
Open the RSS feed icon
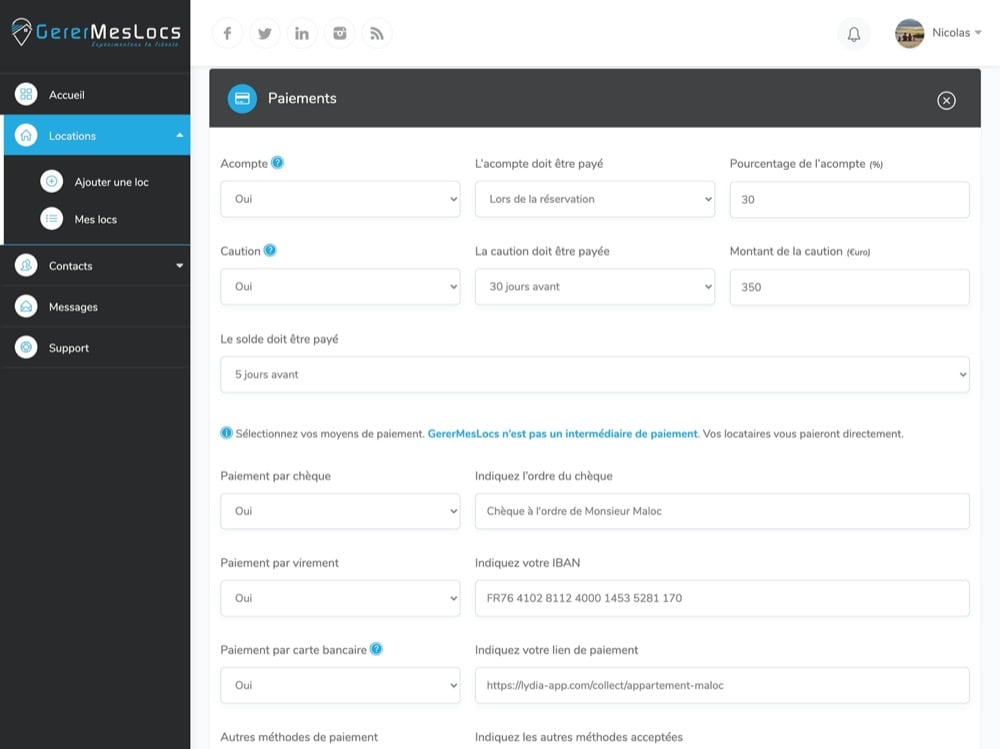(x=377, y=33)
